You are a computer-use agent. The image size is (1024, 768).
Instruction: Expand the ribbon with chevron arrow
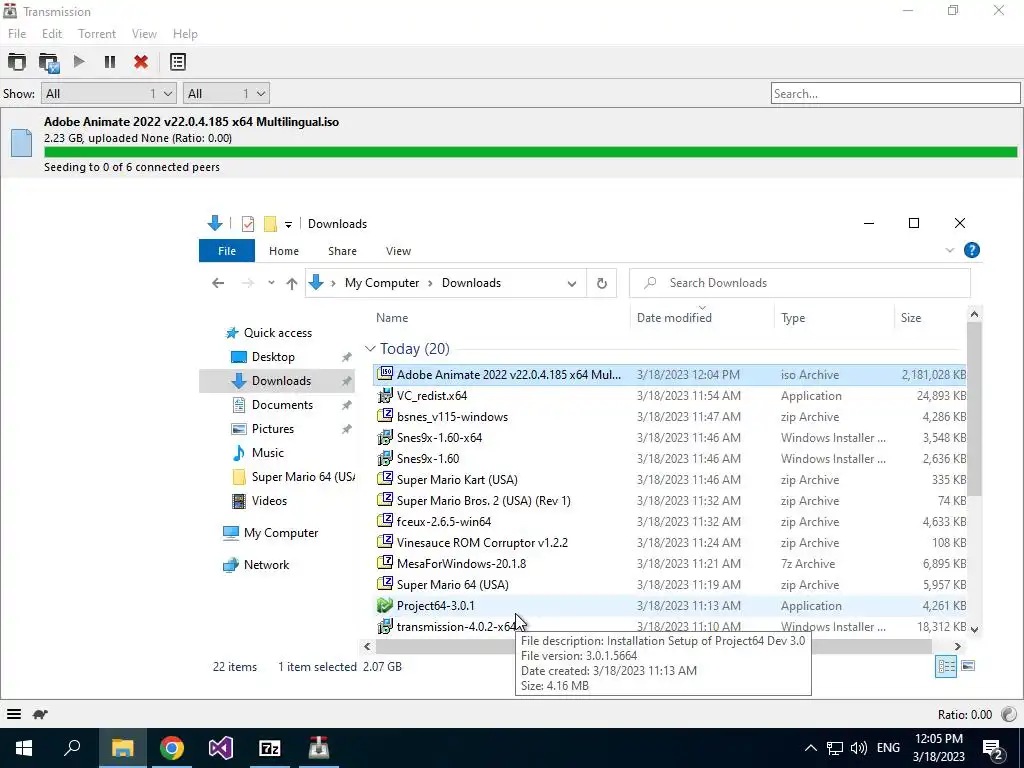pyautogui.click(x=950, y=251)
